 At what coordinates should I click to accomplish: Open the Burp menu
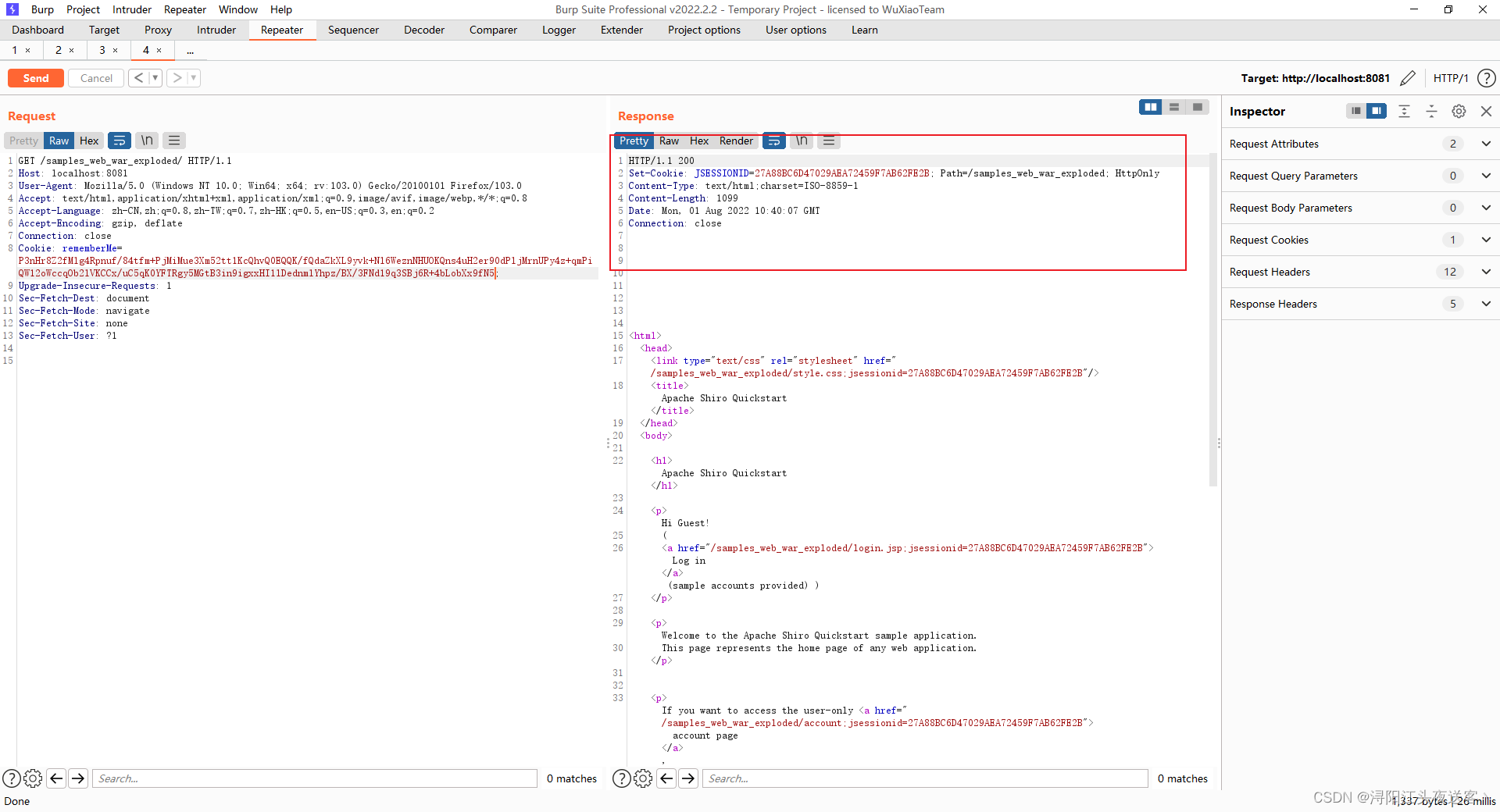point(42,9)
